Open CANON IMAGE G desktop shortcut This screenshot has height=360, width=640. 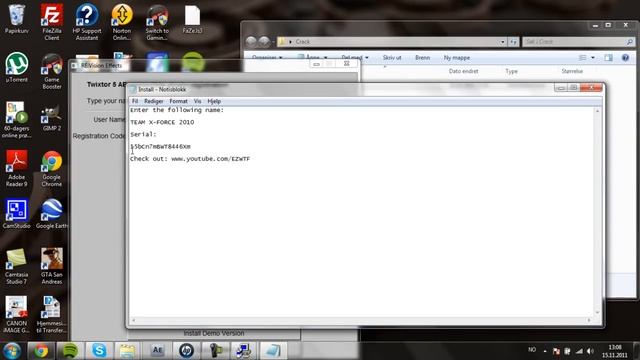pos(16,315)
